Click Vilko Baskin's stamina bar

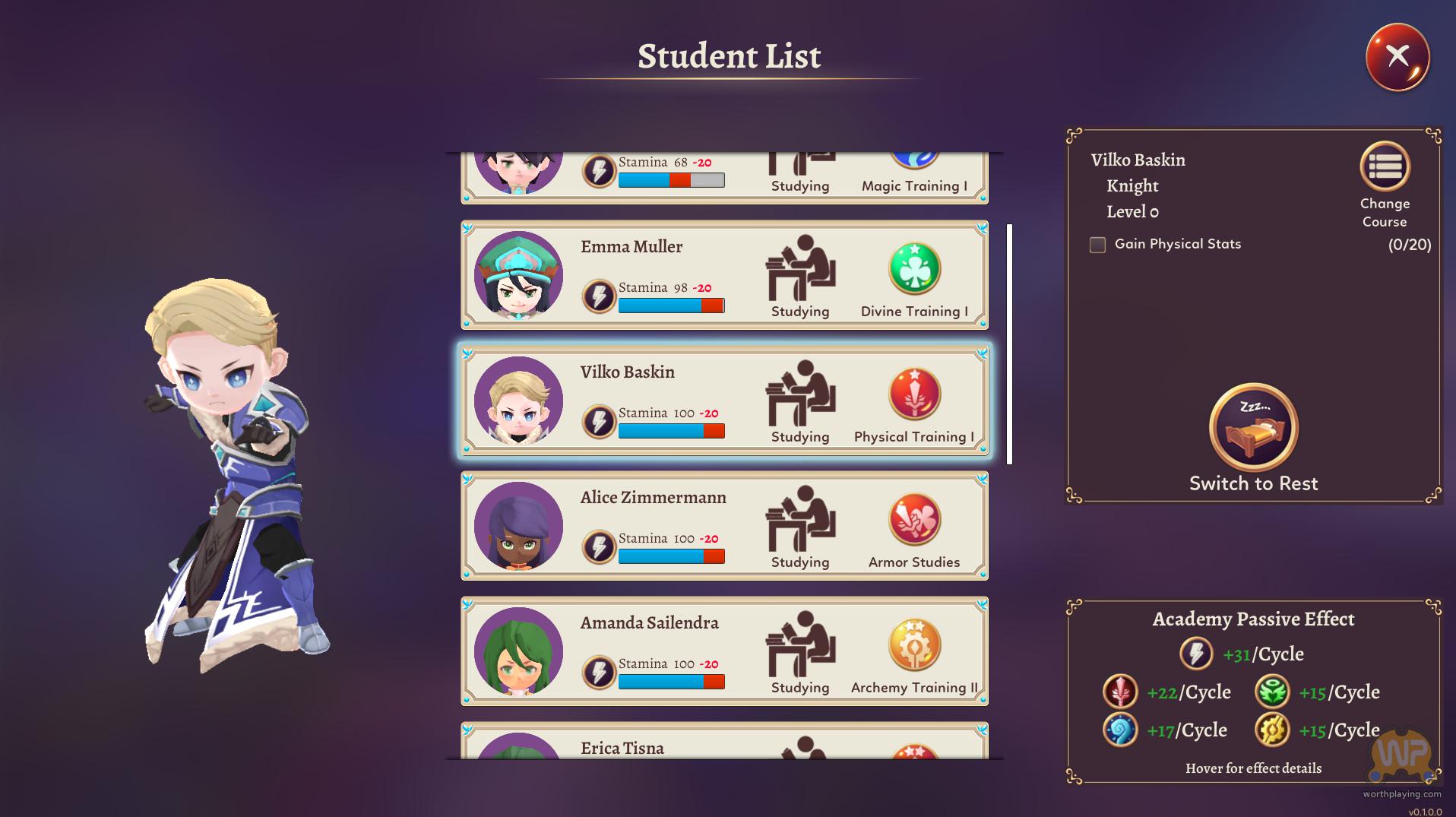[x=671, y=431]
